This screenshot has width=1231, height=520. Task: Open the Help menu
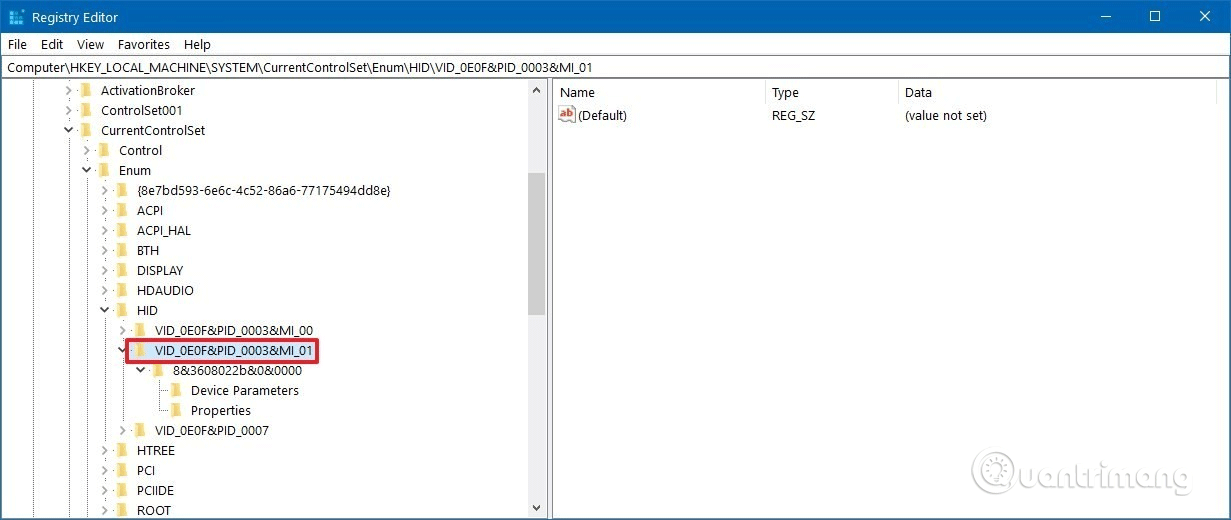click(197, 44)
